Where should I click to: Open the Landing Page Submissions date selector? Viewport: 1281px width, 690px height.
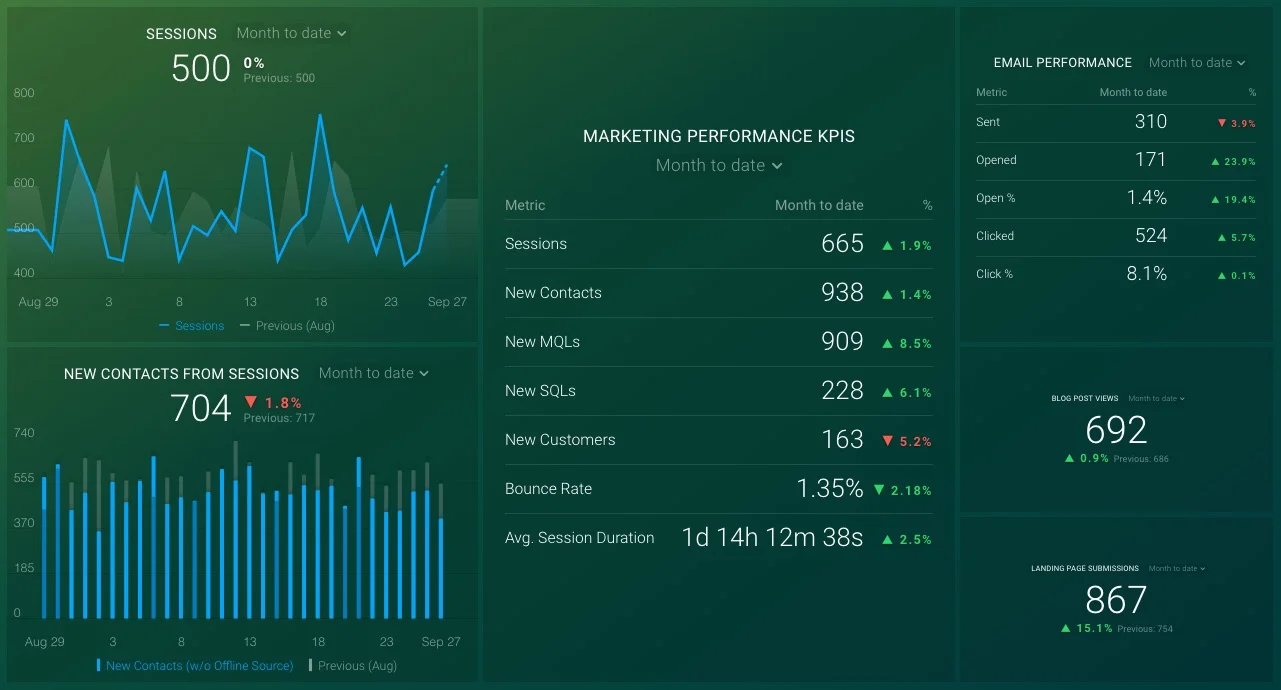pyautogui.click(x=1176, y=568)
